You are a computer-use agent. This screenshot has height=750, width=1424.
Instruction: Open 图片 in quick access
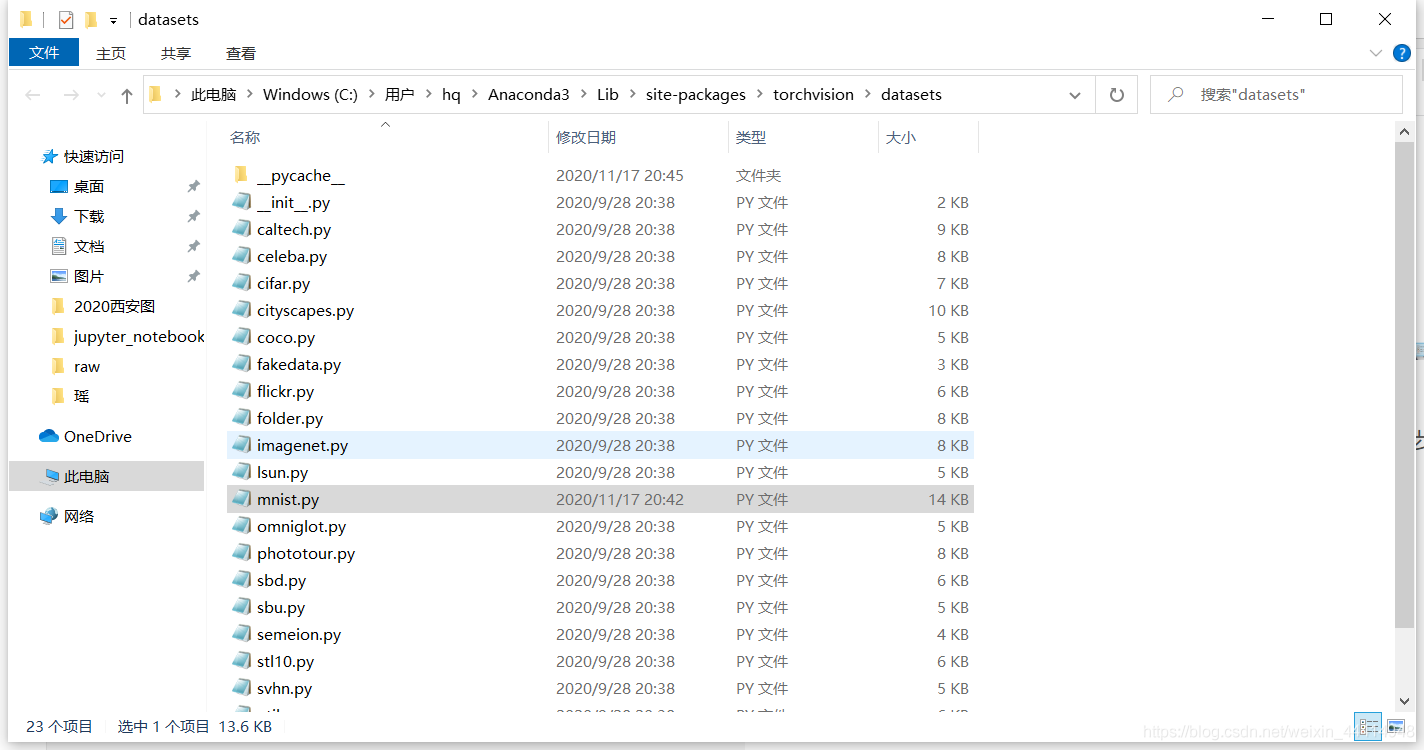pyautogui.click(x=89, y=276)
